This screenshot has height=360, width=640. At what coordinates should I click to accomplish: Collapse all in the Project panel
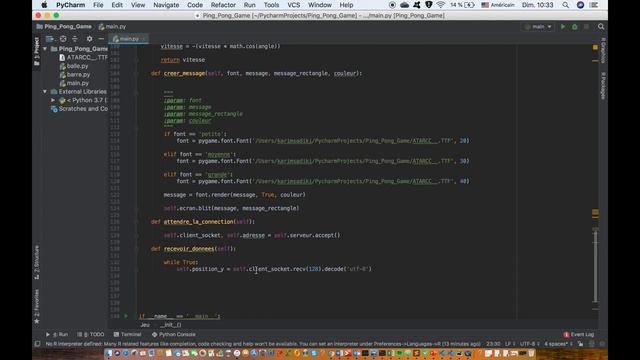[75, 39]
